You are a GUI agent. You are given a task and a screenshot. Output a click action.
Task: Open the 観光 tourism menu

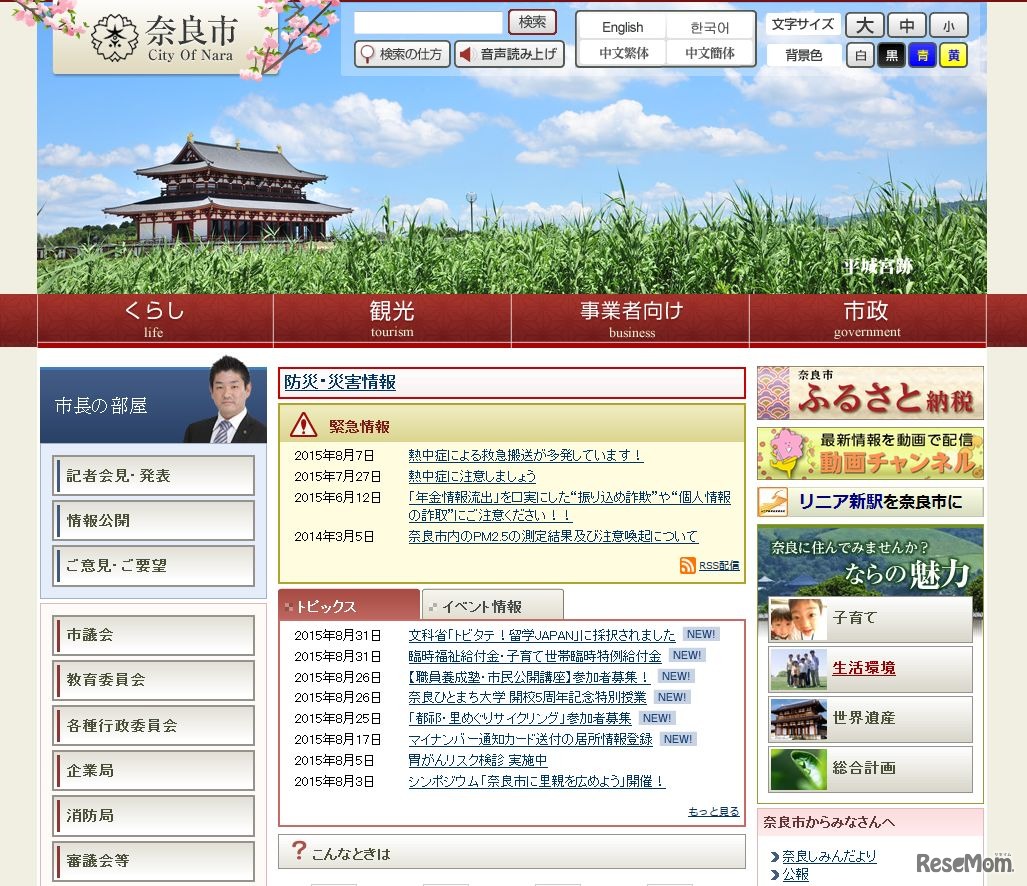[x=392, y=320]
